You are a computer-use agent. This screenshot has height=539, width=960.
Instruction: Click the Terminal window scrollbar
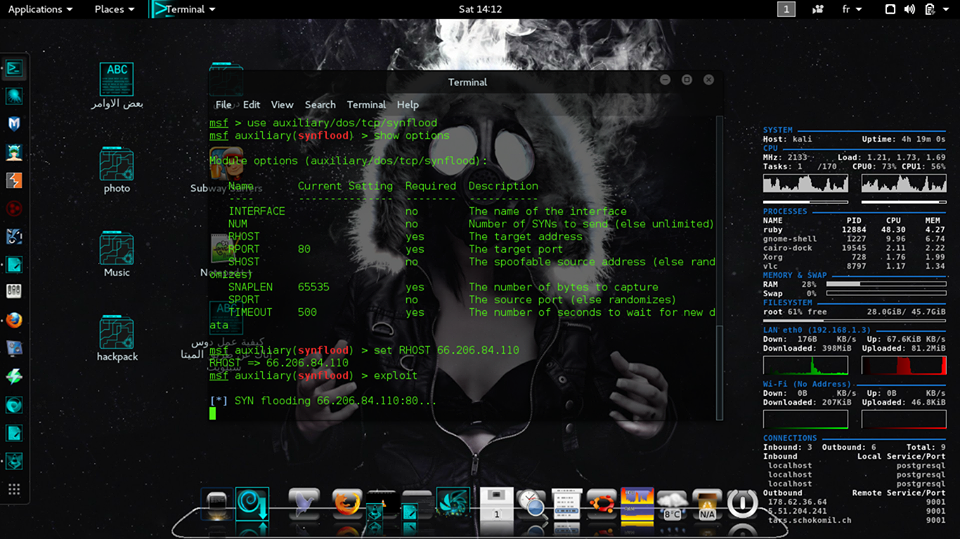click(719, 267)
